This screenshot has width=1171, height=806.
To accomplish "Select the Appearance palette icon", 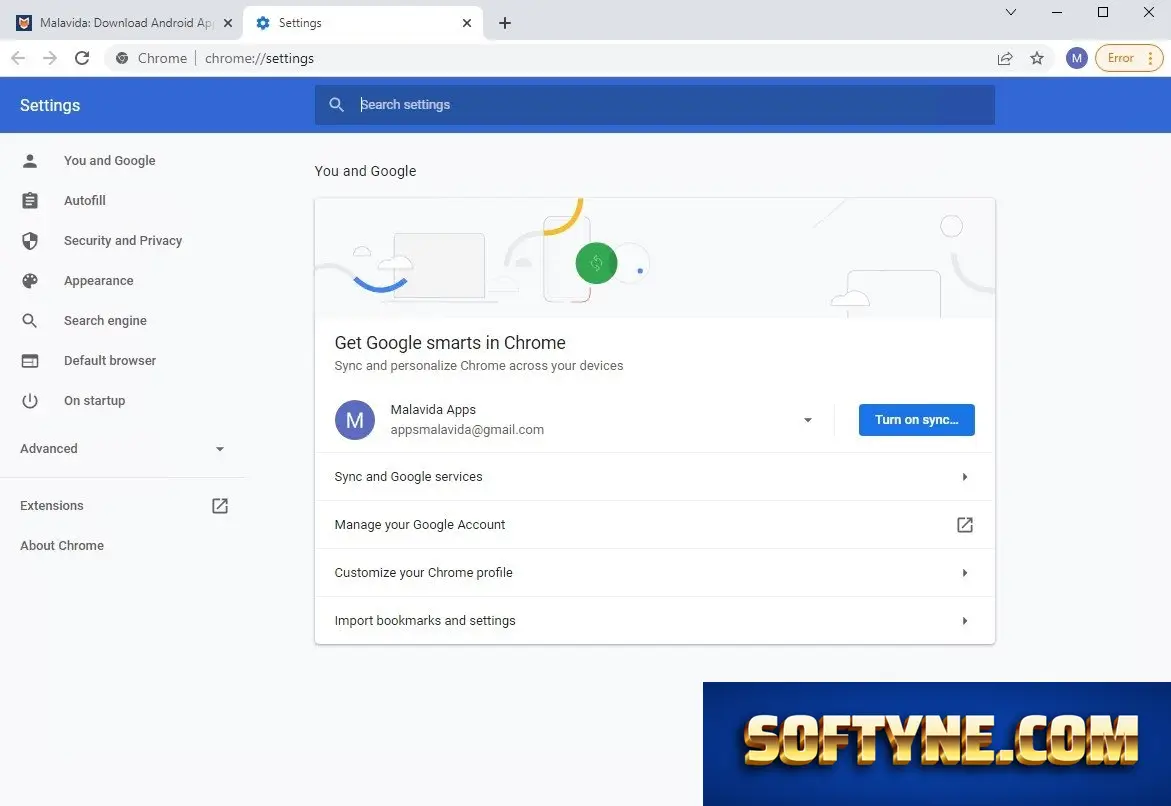I will 30,281.
